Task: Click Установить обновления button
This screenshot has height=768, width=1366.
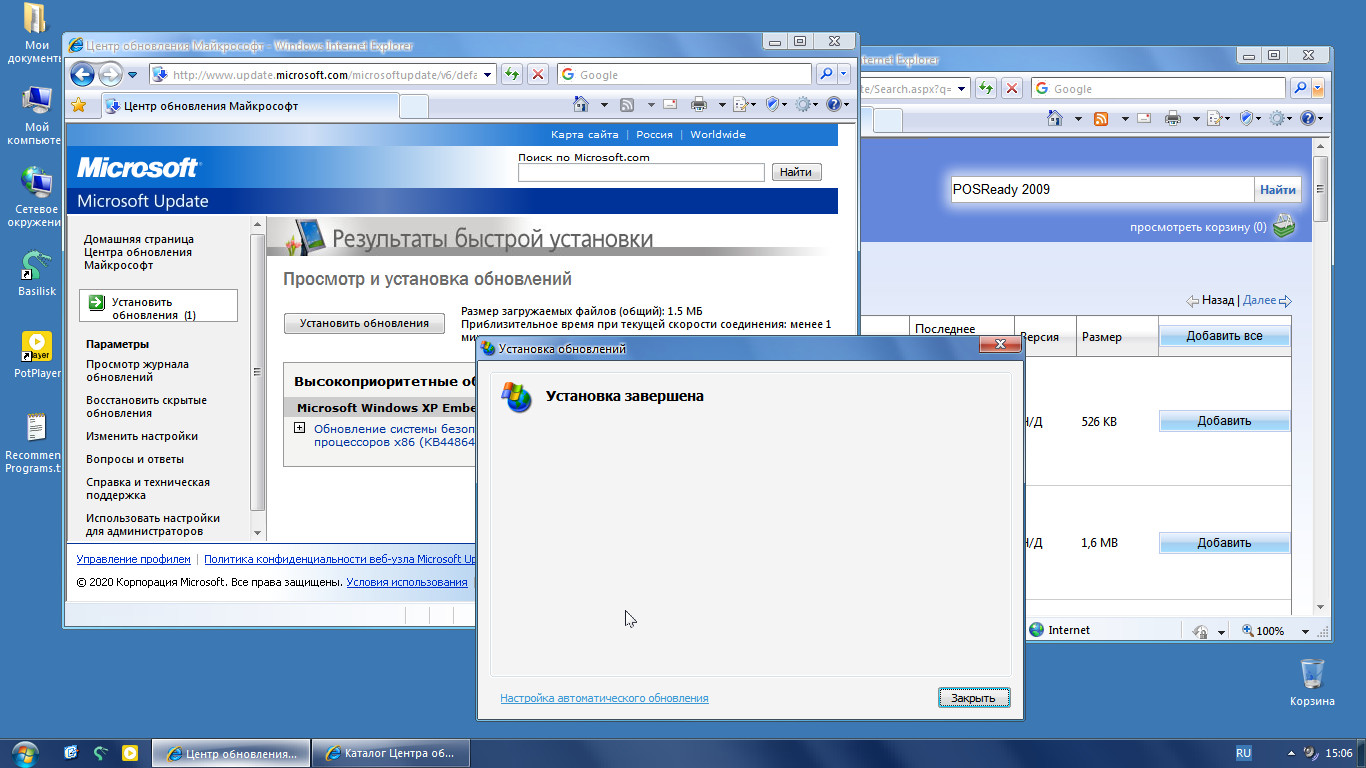Action: pyautogui.click(x=365, y=323)
